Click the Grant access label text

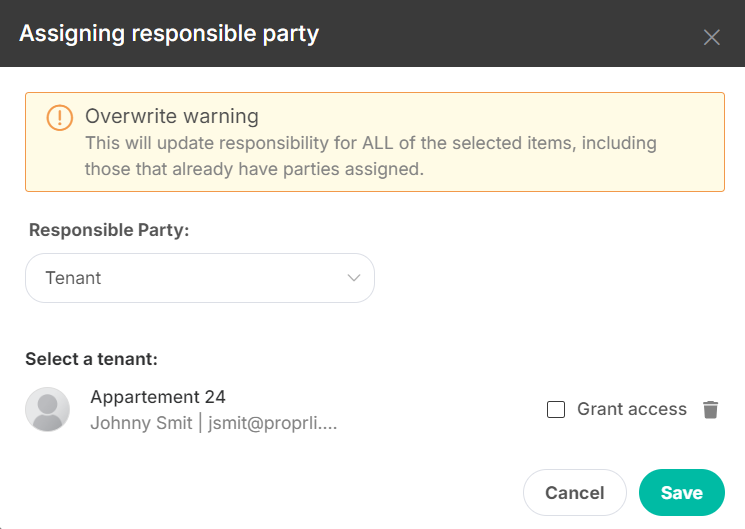[x=632, y=409]
